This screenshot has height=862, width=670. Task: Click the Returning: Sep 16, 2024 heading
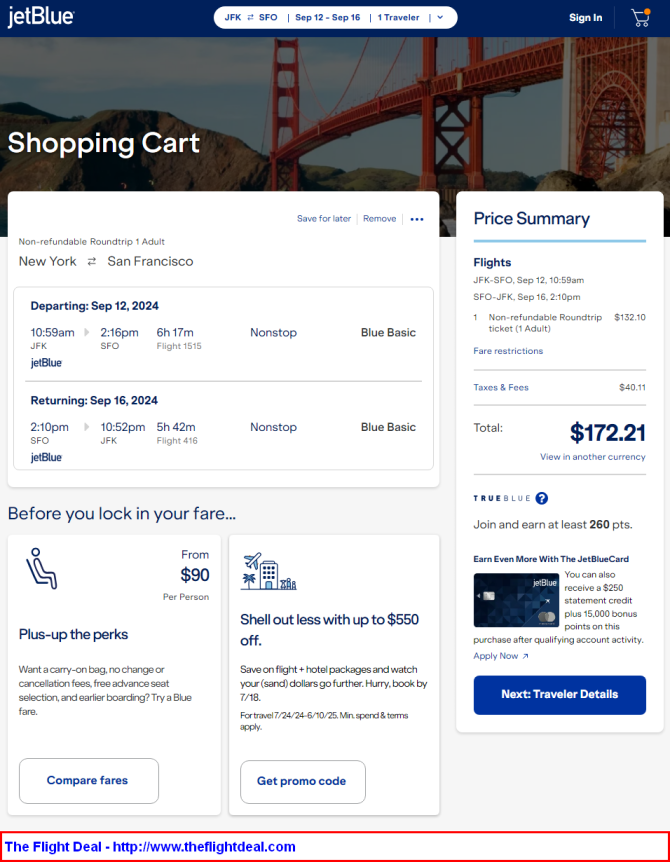point(94,401)
